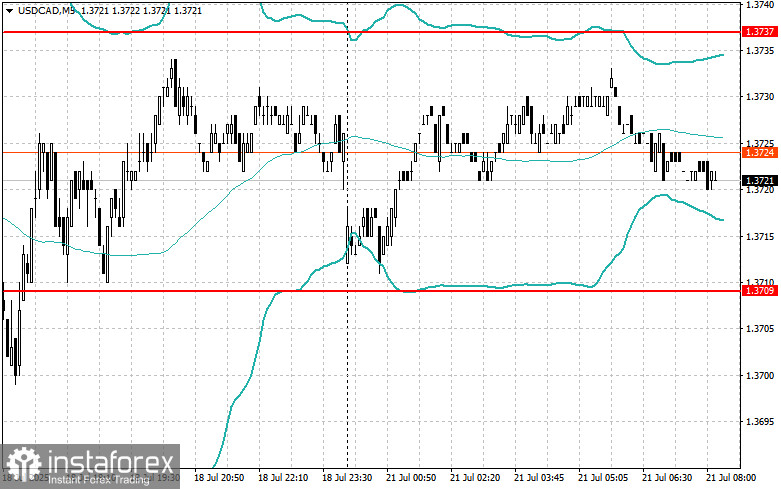Screen dimensions: 781x489
Task: Click the 21 Jul 08:00 time label
Action: (731, 478)
